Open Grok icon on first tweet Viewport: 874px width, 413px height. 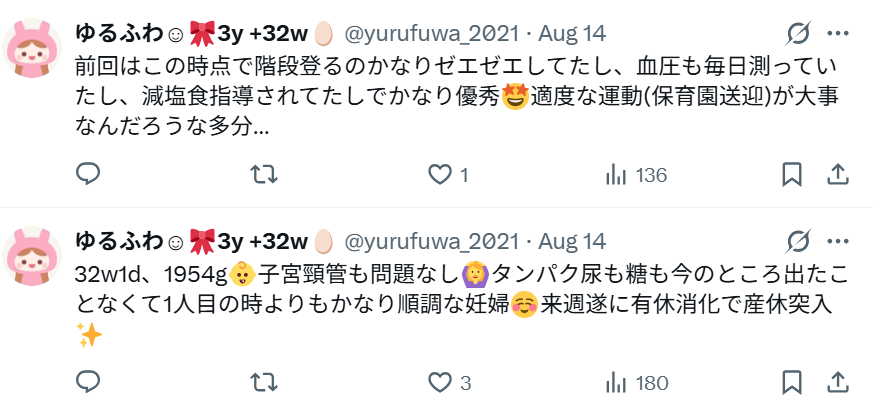(x=798, y=34)
